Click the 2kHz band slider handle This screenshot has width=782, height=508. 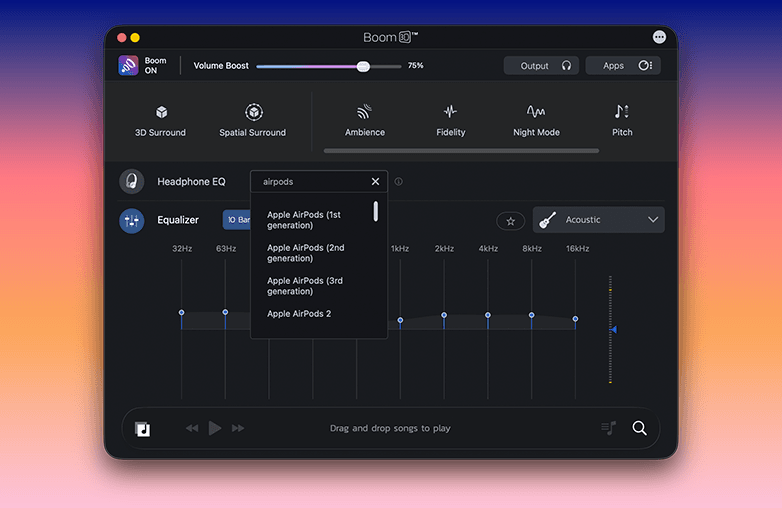[x=444, y=315]
